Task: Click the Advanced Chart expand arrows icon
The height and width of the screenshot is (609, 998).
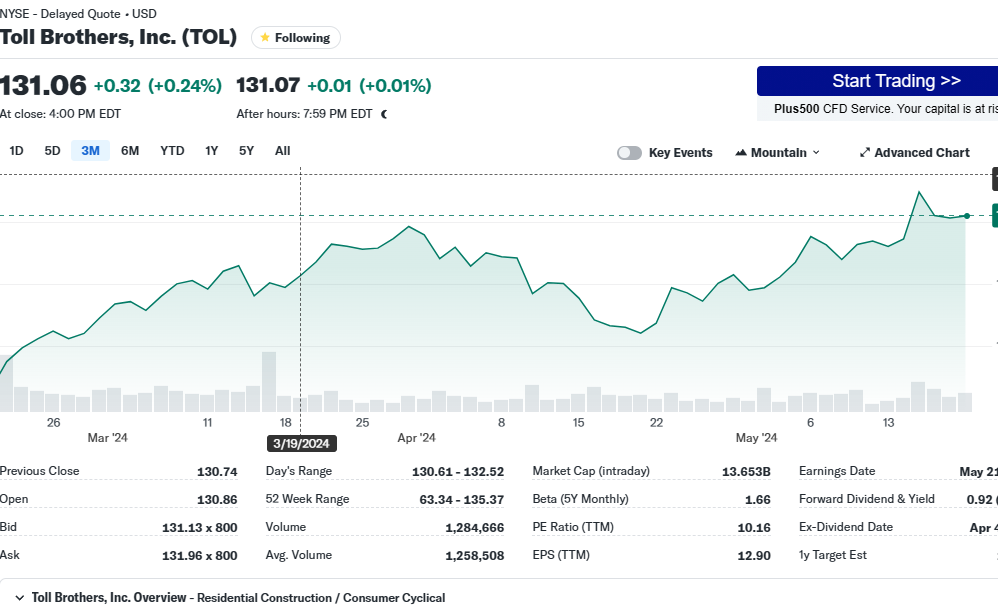Action: 865,153
